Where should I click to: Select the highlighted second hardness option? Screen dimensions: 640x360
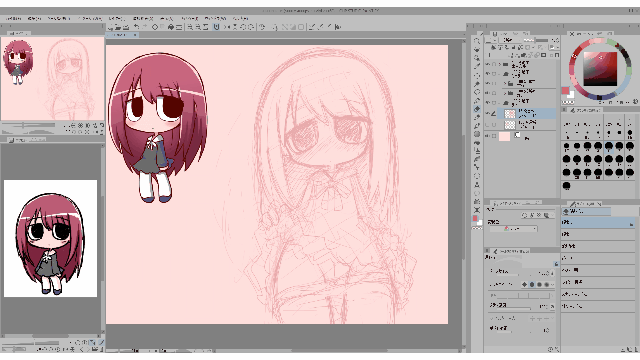pyautogui.click(x=532, y=284)
